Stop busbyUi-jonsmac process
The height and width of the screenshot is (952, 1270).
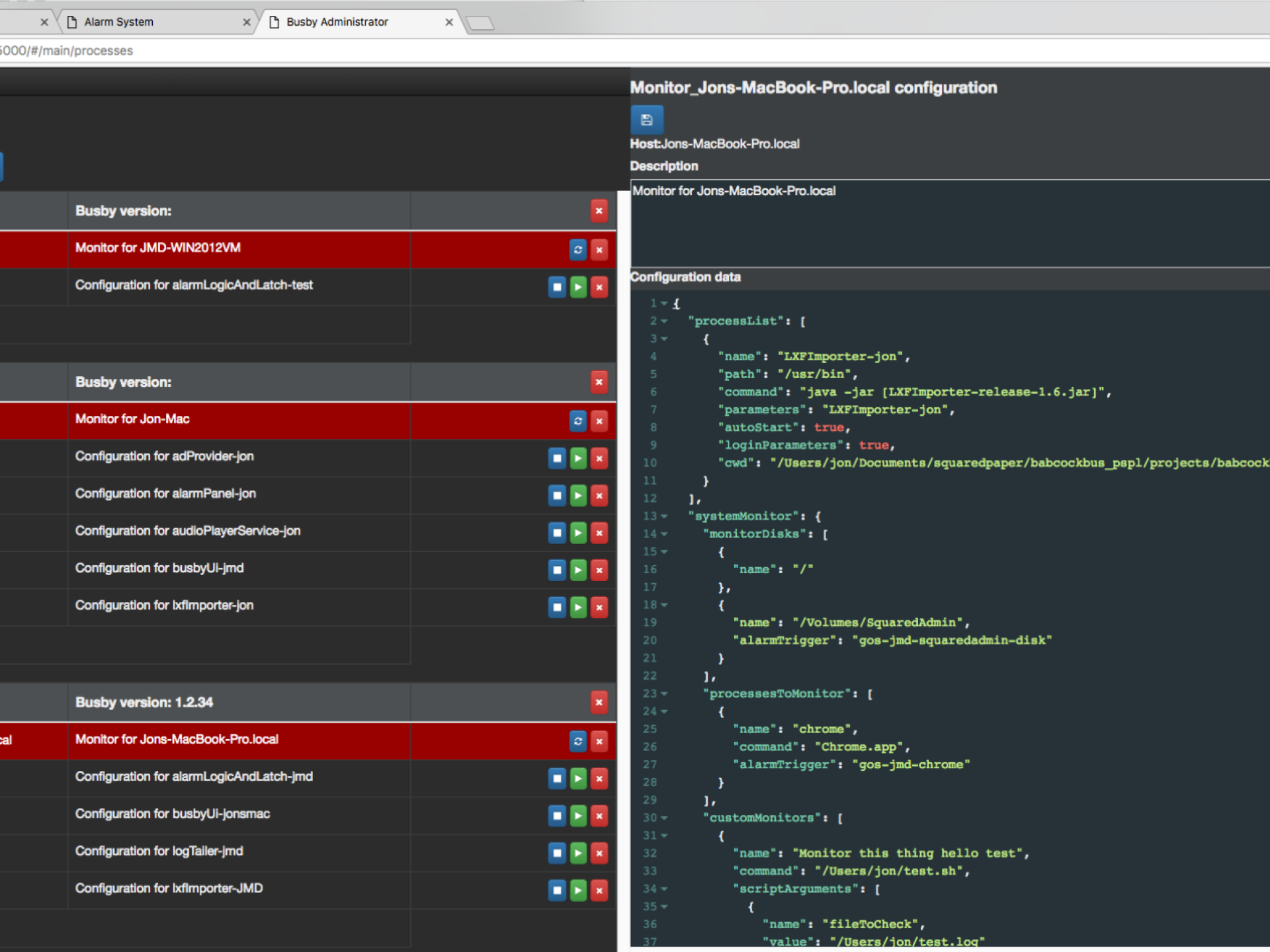click(x=557, y=816)
